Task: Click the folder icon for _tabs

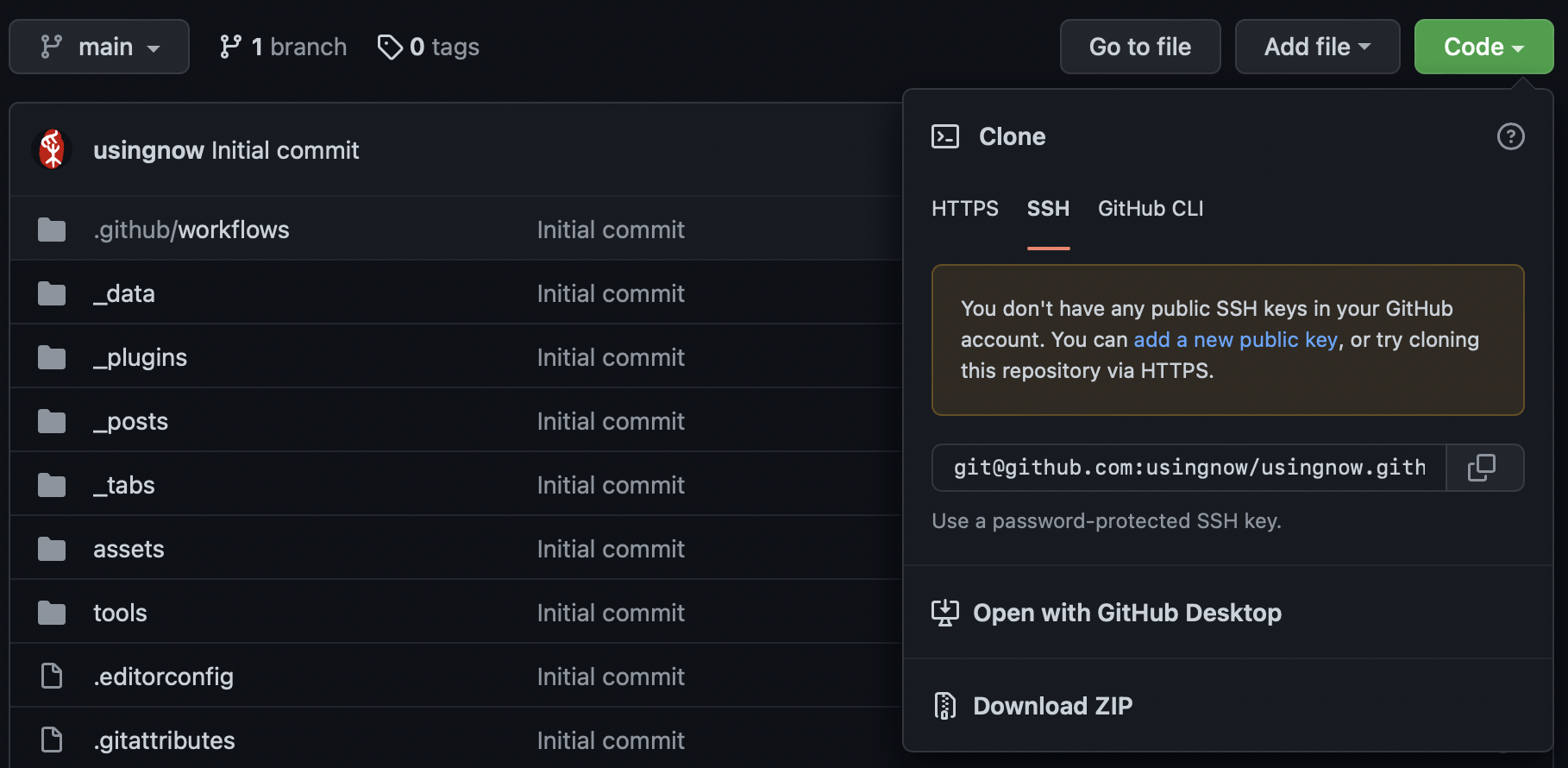Action: coord(52,485)
